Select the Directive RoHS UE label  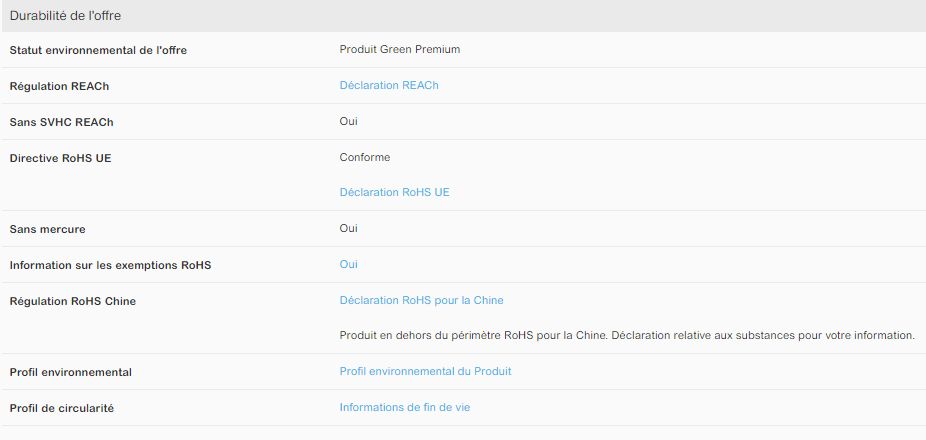pyautogui.click(x=60, y=158)
